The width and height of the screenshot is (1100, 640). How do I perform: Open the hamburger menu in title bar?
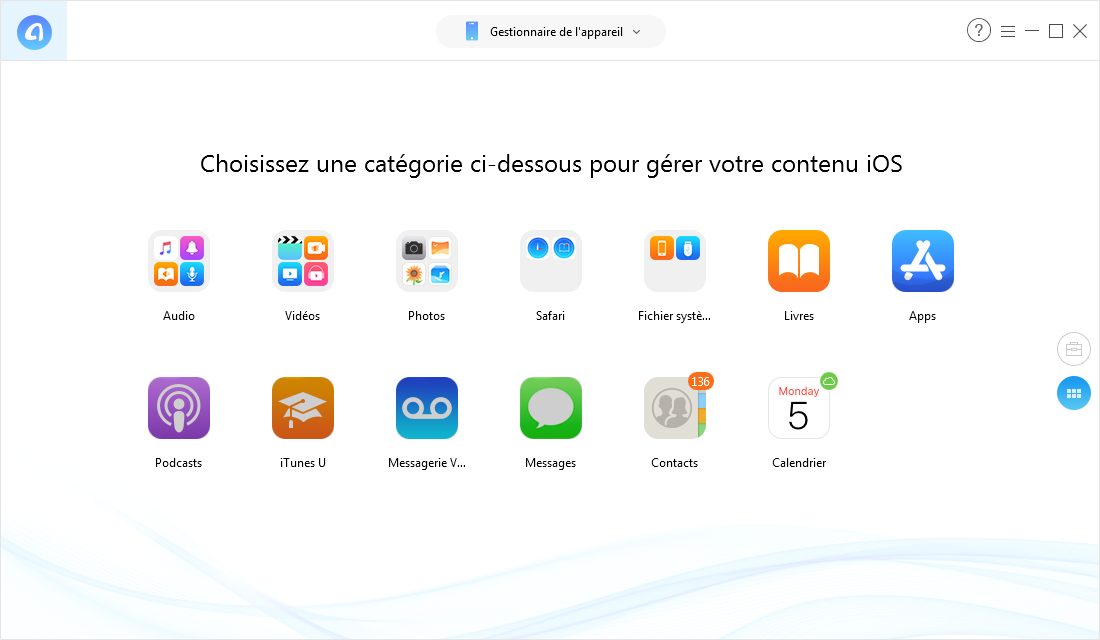[1008, 32]
